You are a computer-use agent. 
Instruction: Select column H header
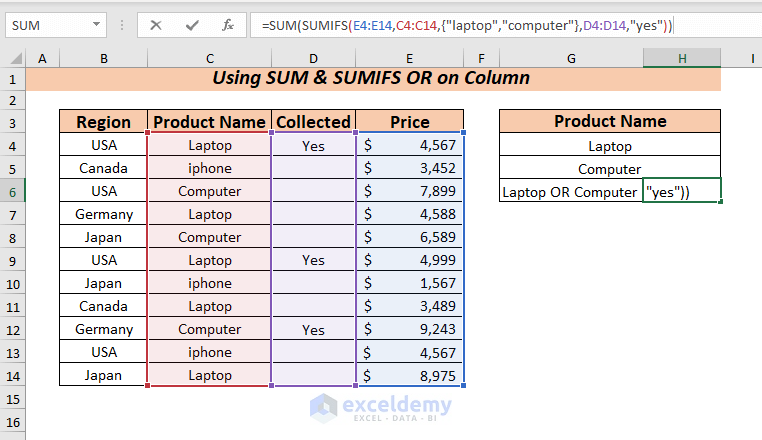tap(681, 59)
